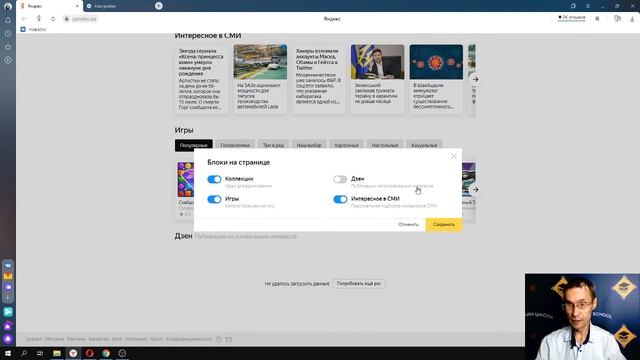Open the Головоломки games tab
This screenshot has width=640, height=360.
pyautogui.click(x=235, y=145)
